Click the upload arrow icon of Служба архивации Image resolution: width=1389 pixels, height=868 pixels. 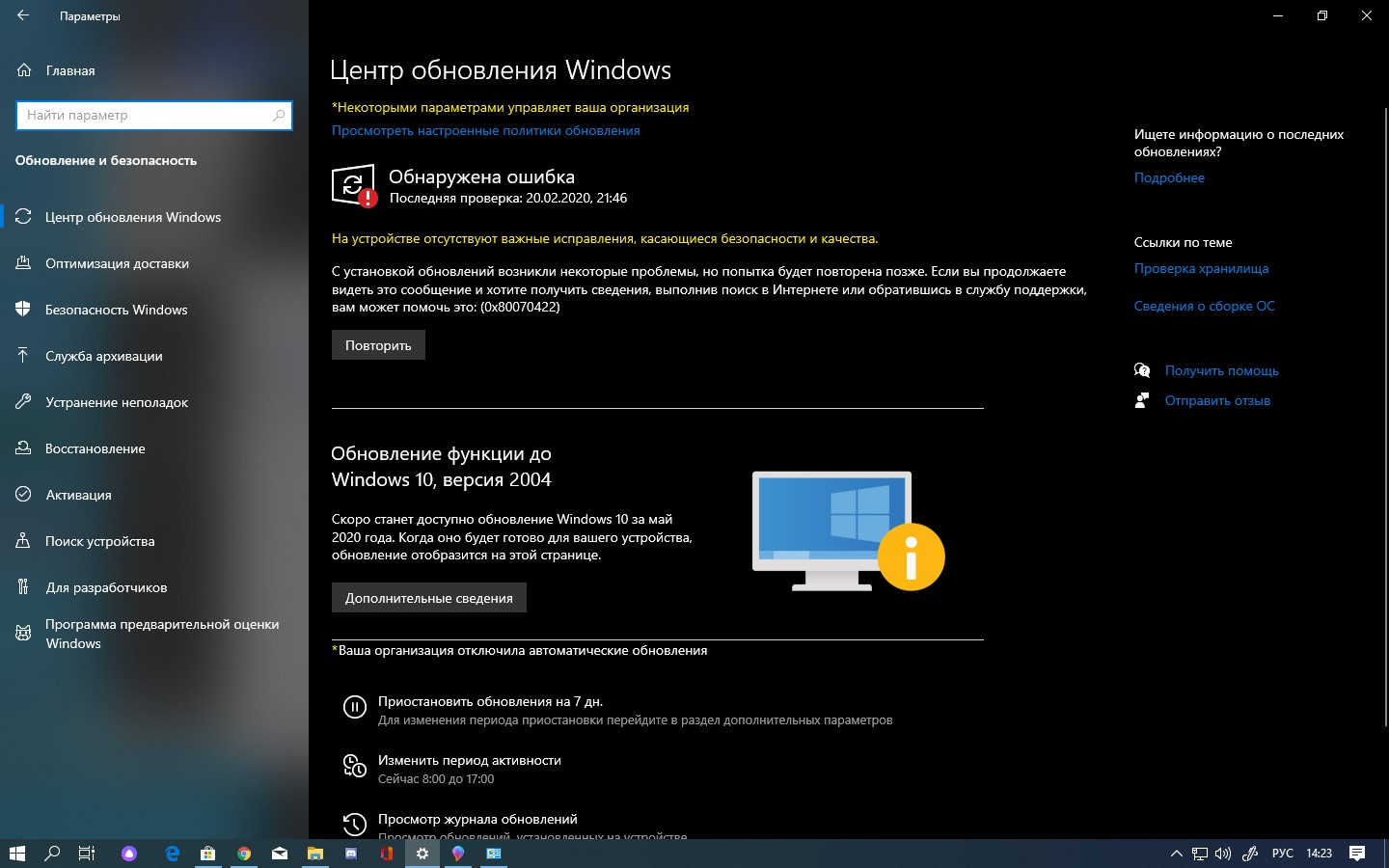point(23,356)
